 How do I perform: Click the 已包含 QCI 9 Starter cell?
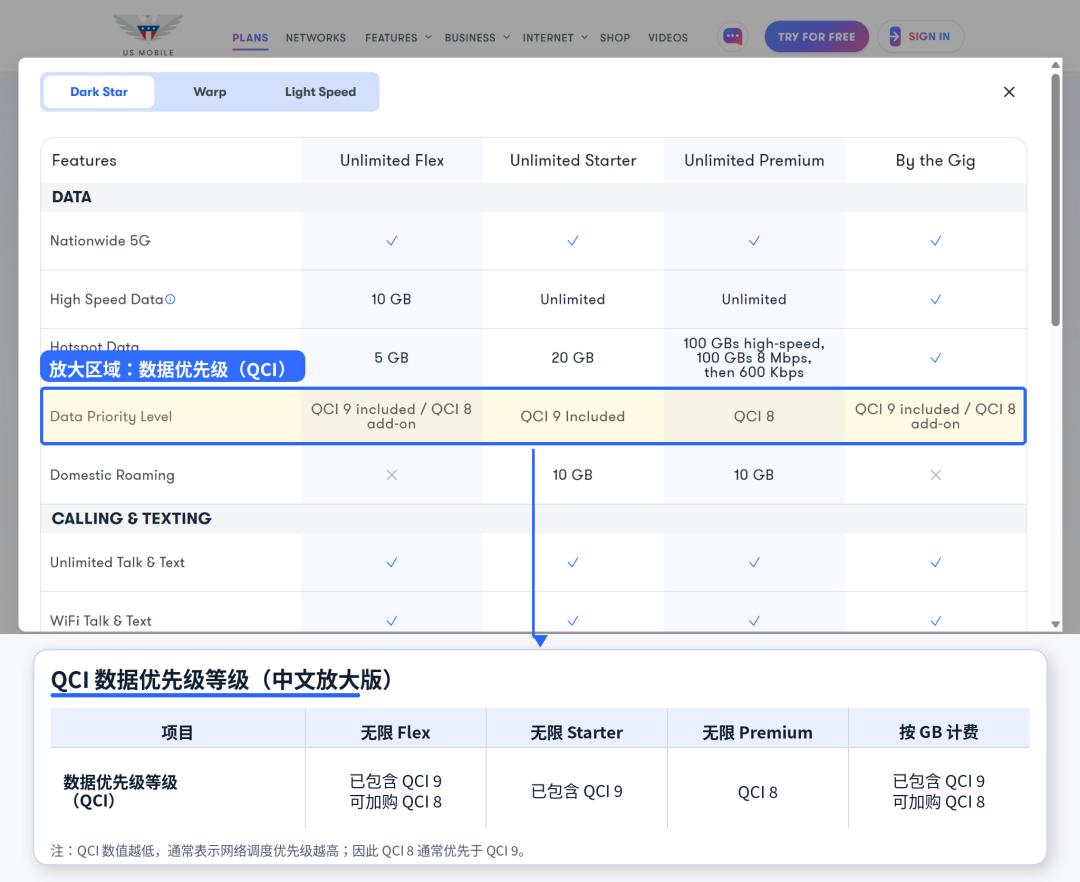(577, 791)
